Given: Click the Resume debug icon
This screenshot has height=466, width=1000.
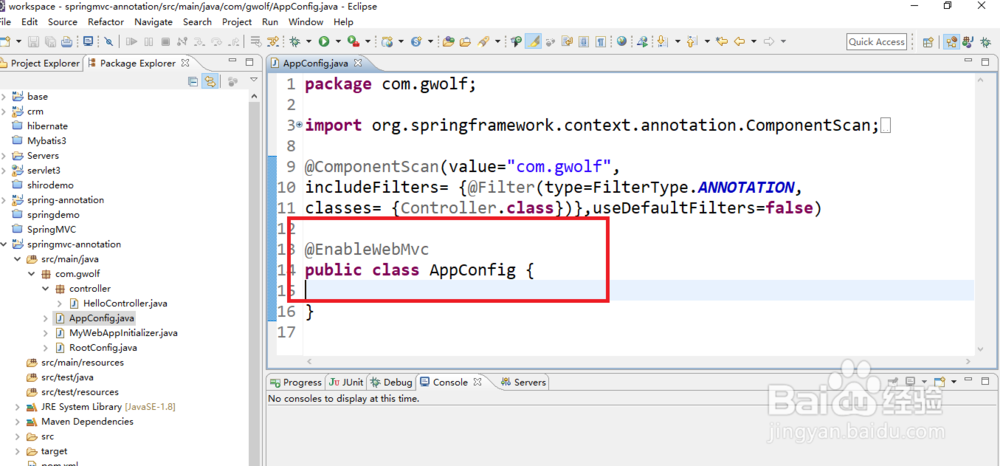Looking at the screenshot, I should 131,41.
